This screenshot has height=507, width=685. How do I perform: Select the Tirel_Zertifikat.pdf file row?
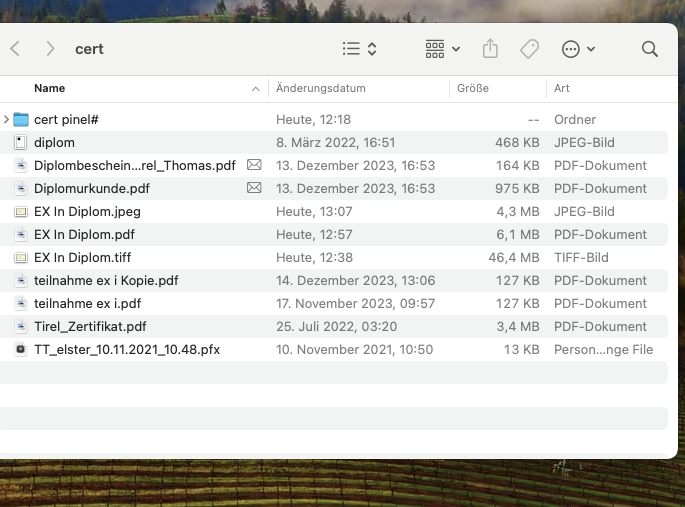[90, 326]
